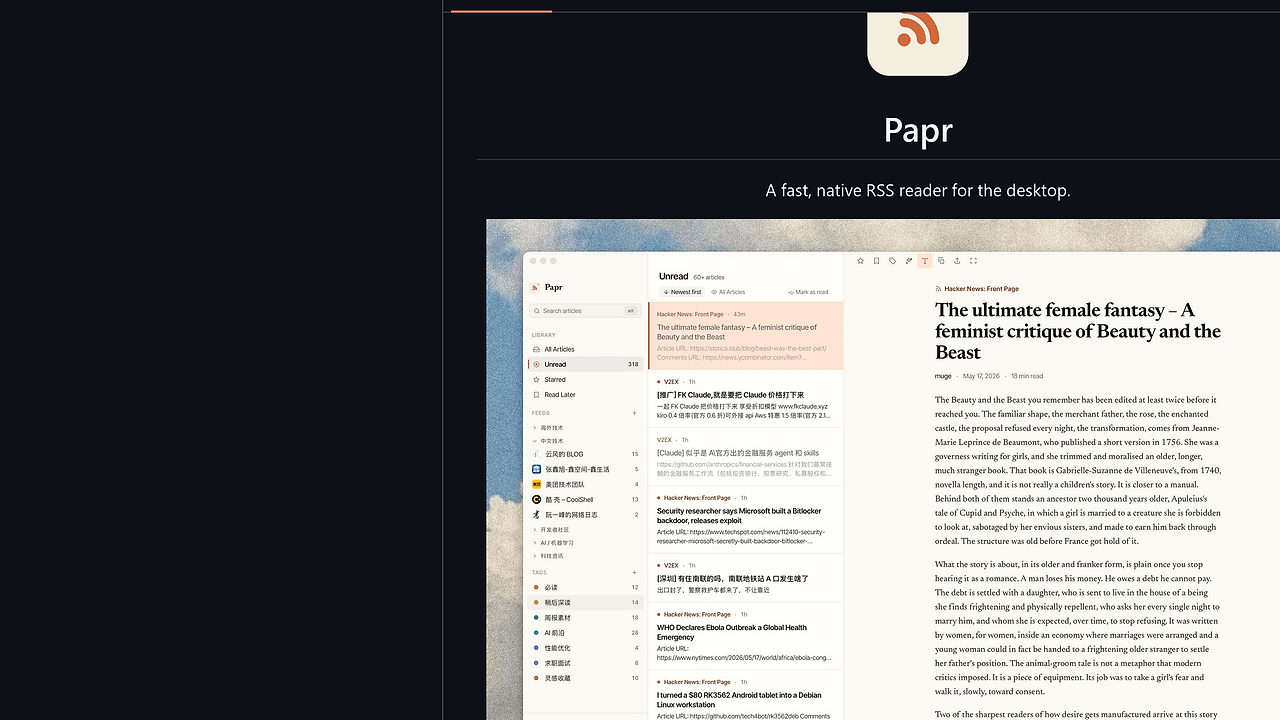Image resolution: width=1280 pixels, height=720 pixels.
Task: Click the plus icon beside TAGS
Action: tap(634, 573)
